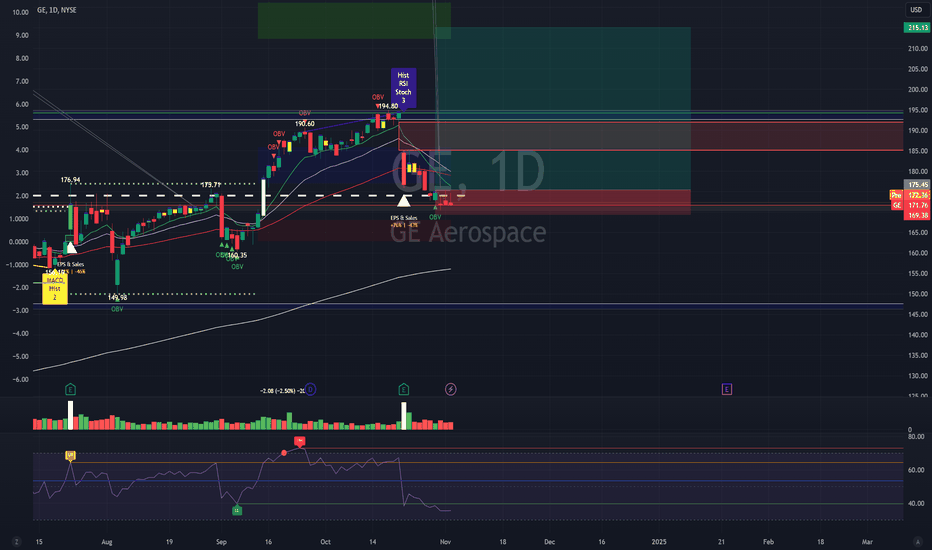Click the EPS & Sales label under the October candle
The image size is (932, 550).
tap(404, 218)
